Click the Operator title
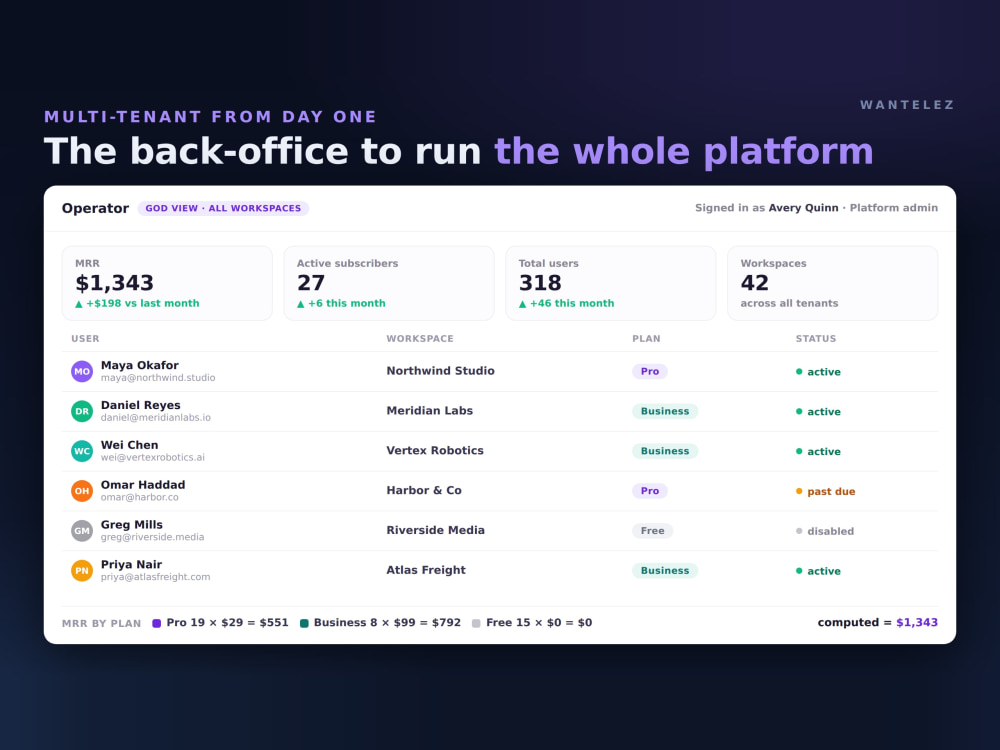Screen dimensions: 1000x750 [95, 209]
